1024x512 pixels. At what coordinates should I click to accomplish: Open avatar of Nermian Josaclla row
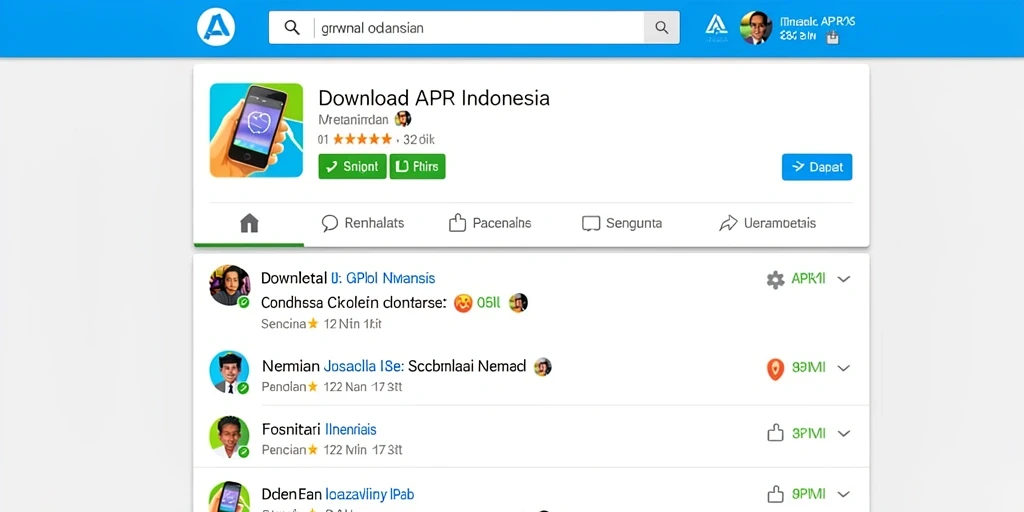tap(229, 372)
